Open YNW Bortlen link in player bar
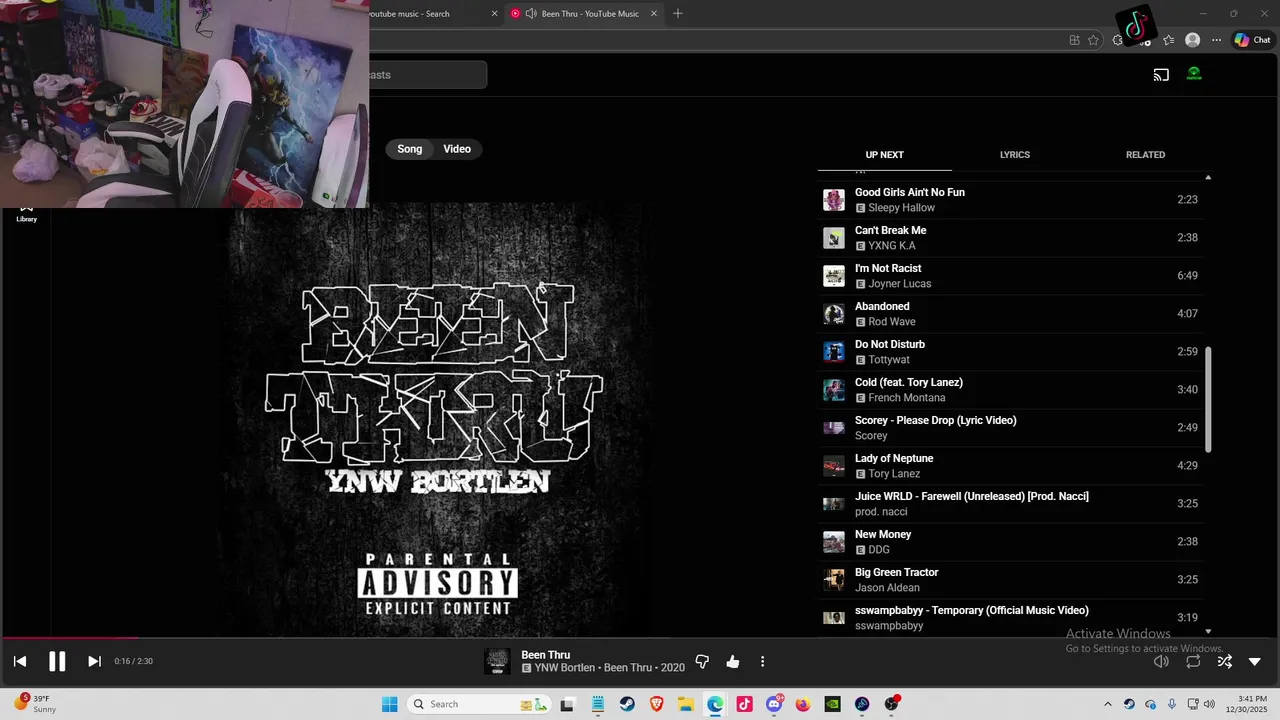 click(564, 668)
